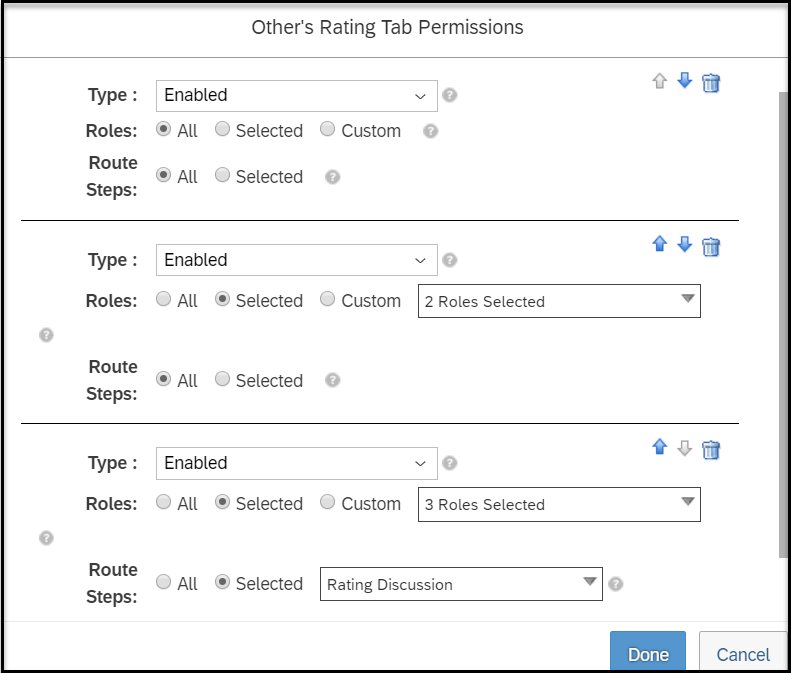Click the Cancel button
791x673 pixels.
coord(743,651)
